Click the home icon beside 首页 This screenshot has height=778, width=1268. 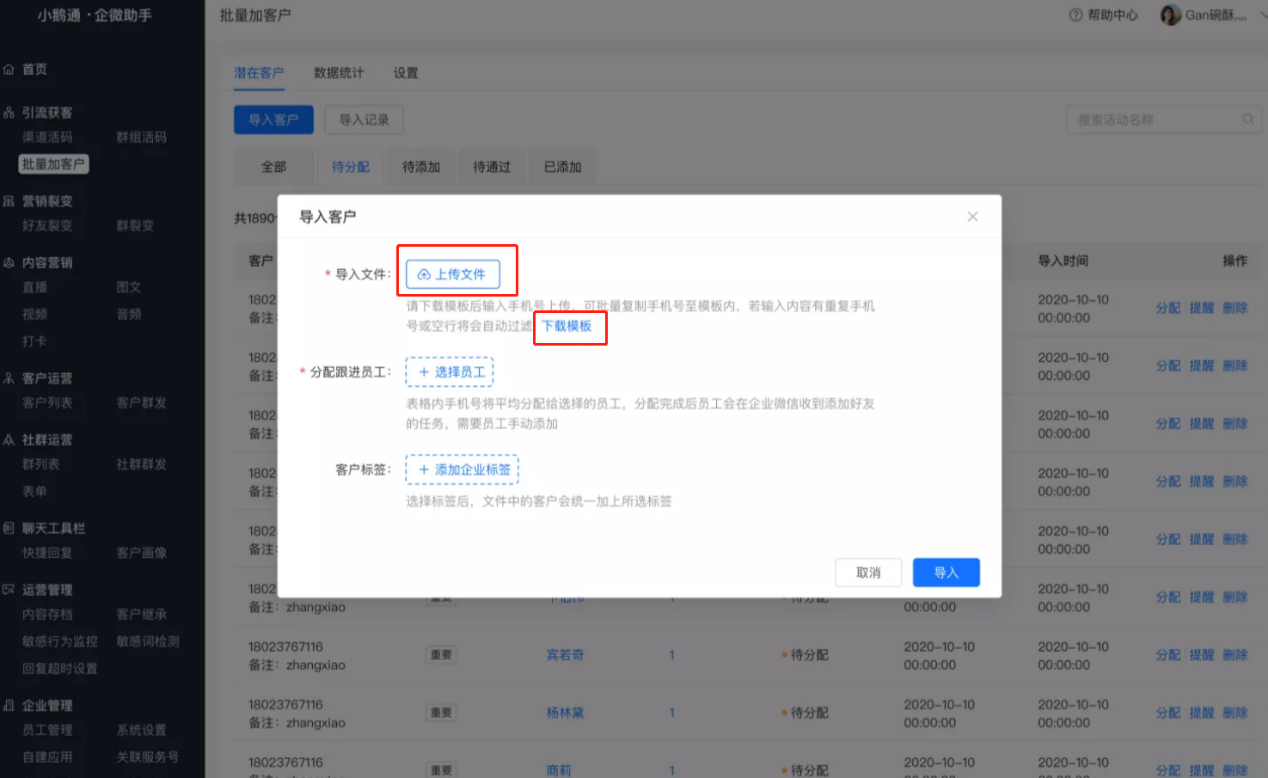9,70
